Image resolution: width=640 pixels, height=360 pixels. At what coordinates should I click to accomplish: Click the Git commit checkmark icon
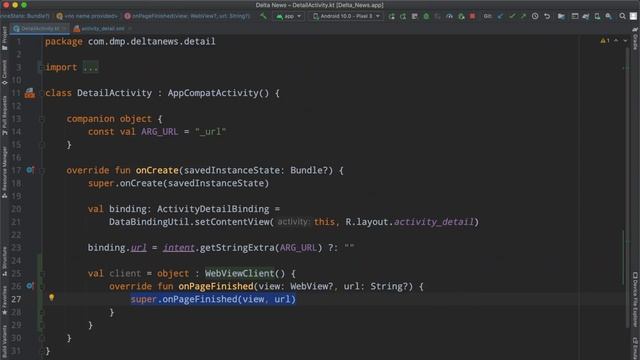click(x=512, y=16)
